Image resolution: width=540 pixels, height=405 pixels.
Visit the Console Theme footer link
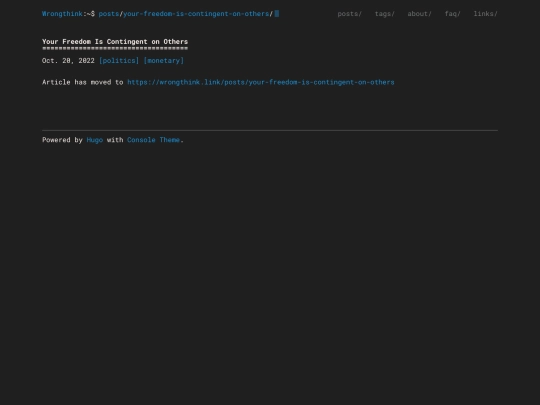[x=153, y=140]
